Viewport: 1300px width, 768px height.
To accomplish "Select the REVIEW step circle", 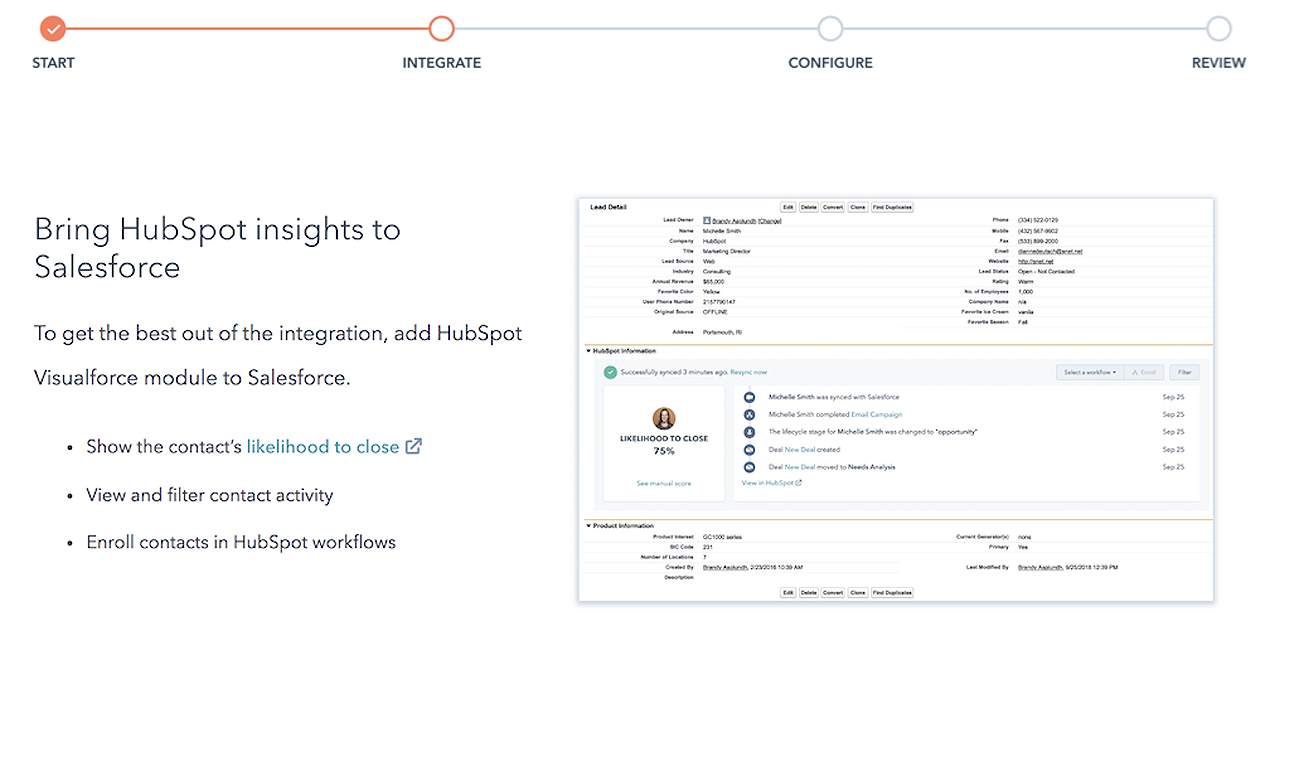I will click(1218, 28).
